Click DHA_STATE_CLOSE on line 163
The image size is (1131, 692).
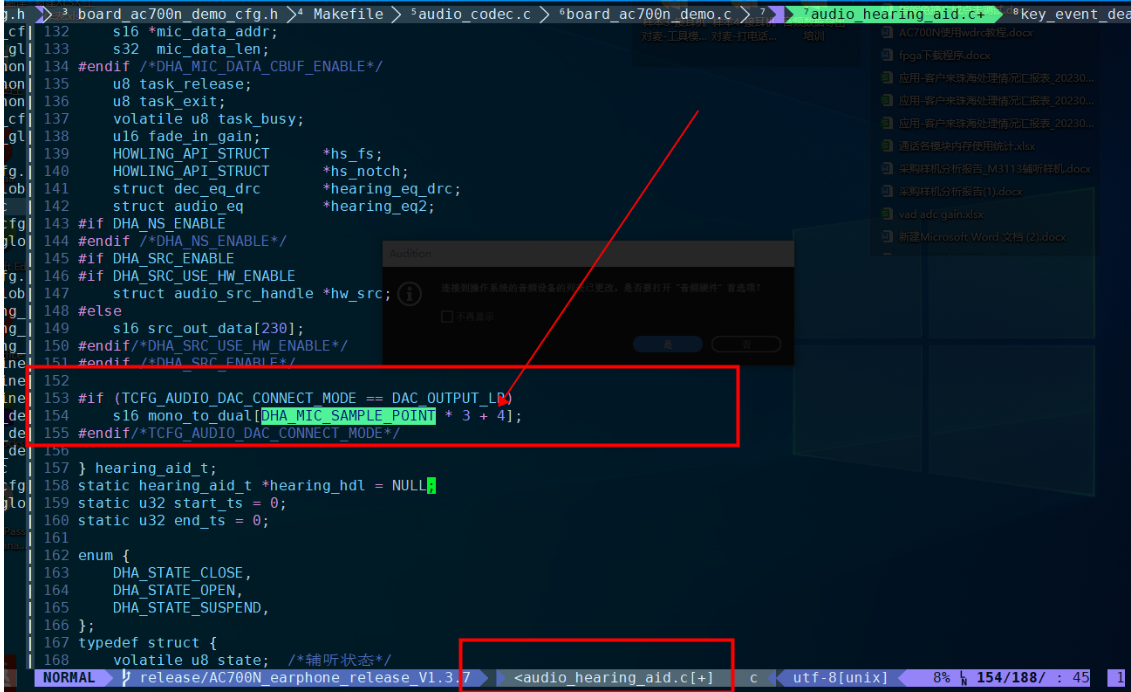click(x=178, y=573)
